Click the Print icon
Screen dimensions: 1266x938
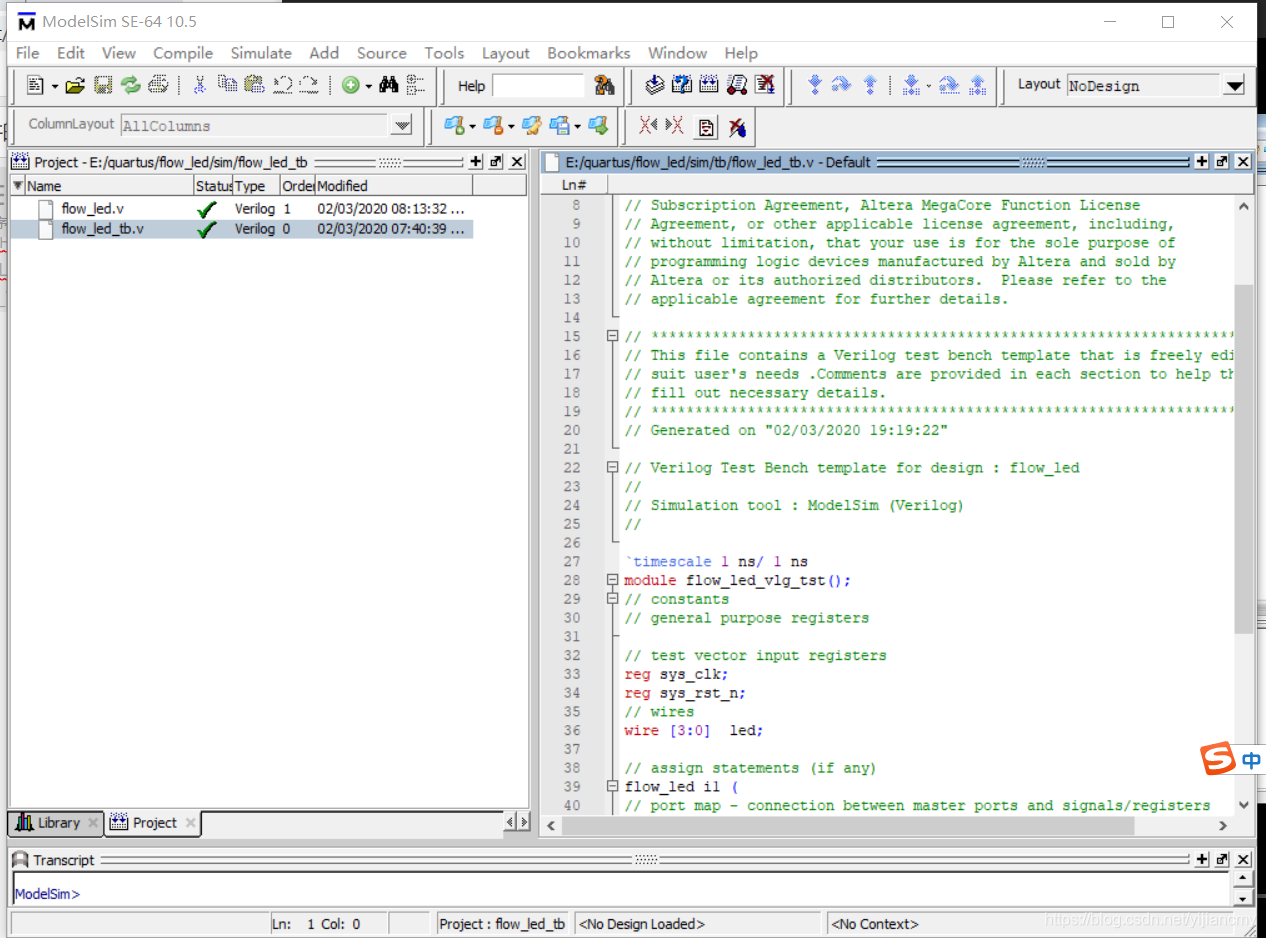158,86
